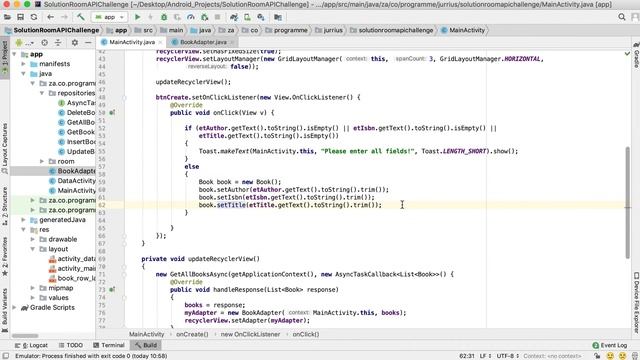Open Project Structure toolbar icon
This screenshot has width=640, height=360.
click(x=278, y=17)
